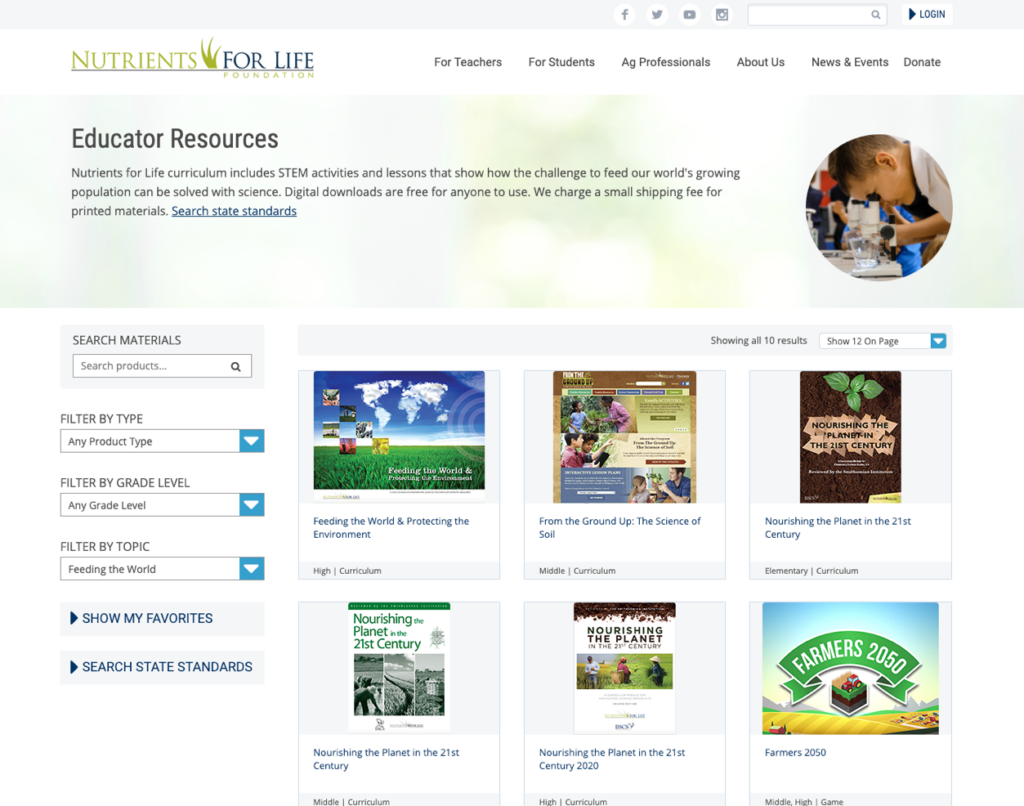The width and height of the screenshot is (1024, 806).
Task: Click the 'Elementary | Curriculum' label
Action: [x=811, y=571]
